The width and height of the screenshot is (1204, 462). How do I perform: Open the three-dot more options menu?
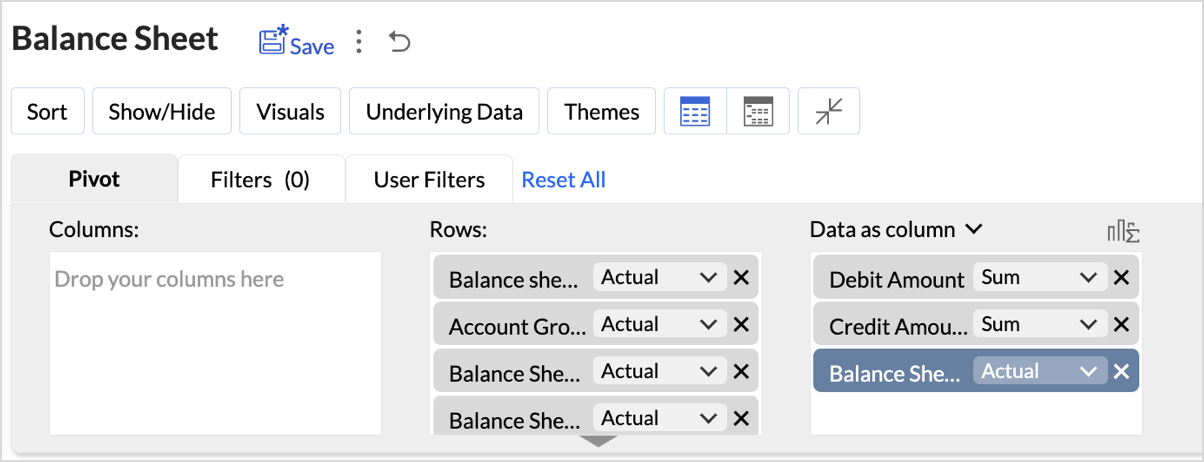point(359,42)
